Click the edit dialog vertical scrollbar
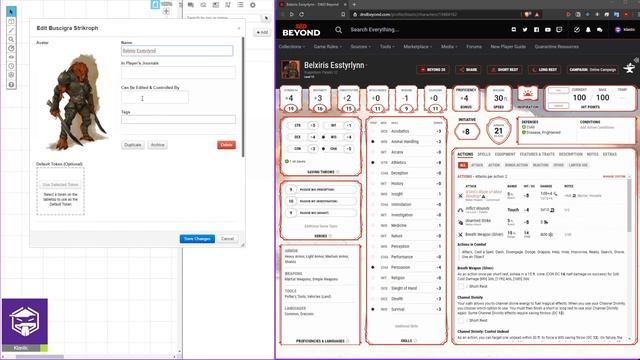This screenshot has height=360, width=640. (243, 97)
